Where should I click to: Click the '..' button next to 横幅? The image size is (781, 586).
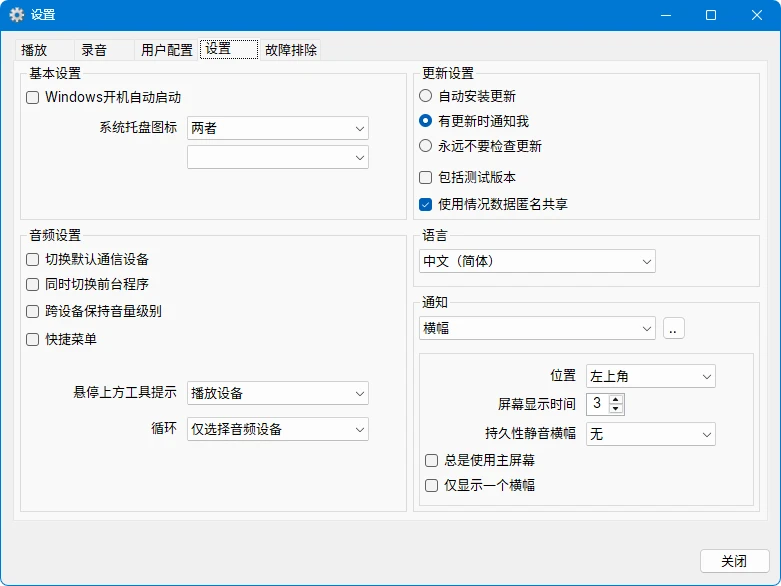[674, 329]
